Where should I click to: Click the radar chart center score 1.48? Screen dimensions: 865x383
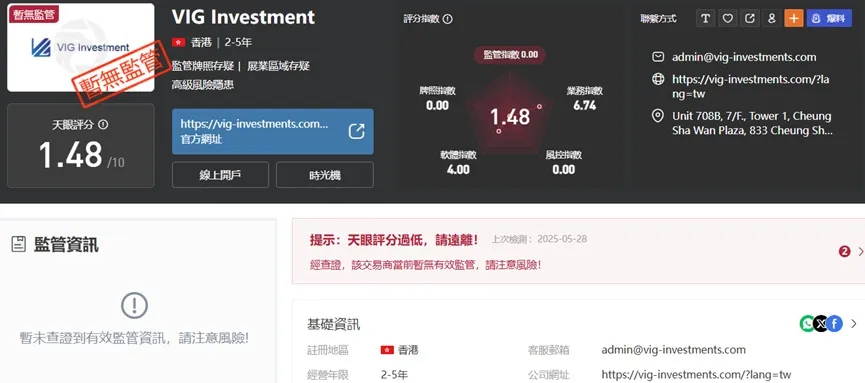pos(510,116)
